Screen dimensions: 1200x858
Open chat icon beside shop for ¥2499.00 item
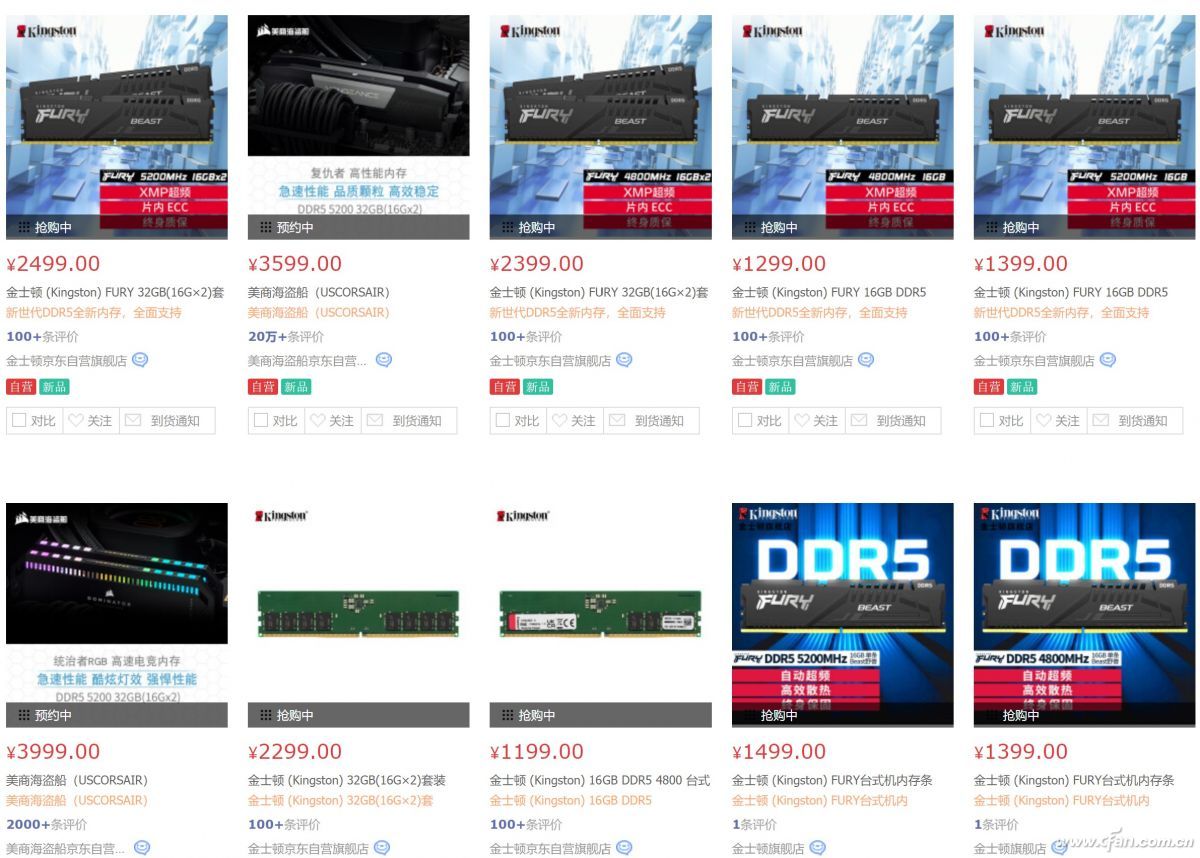tap(140, 360)
